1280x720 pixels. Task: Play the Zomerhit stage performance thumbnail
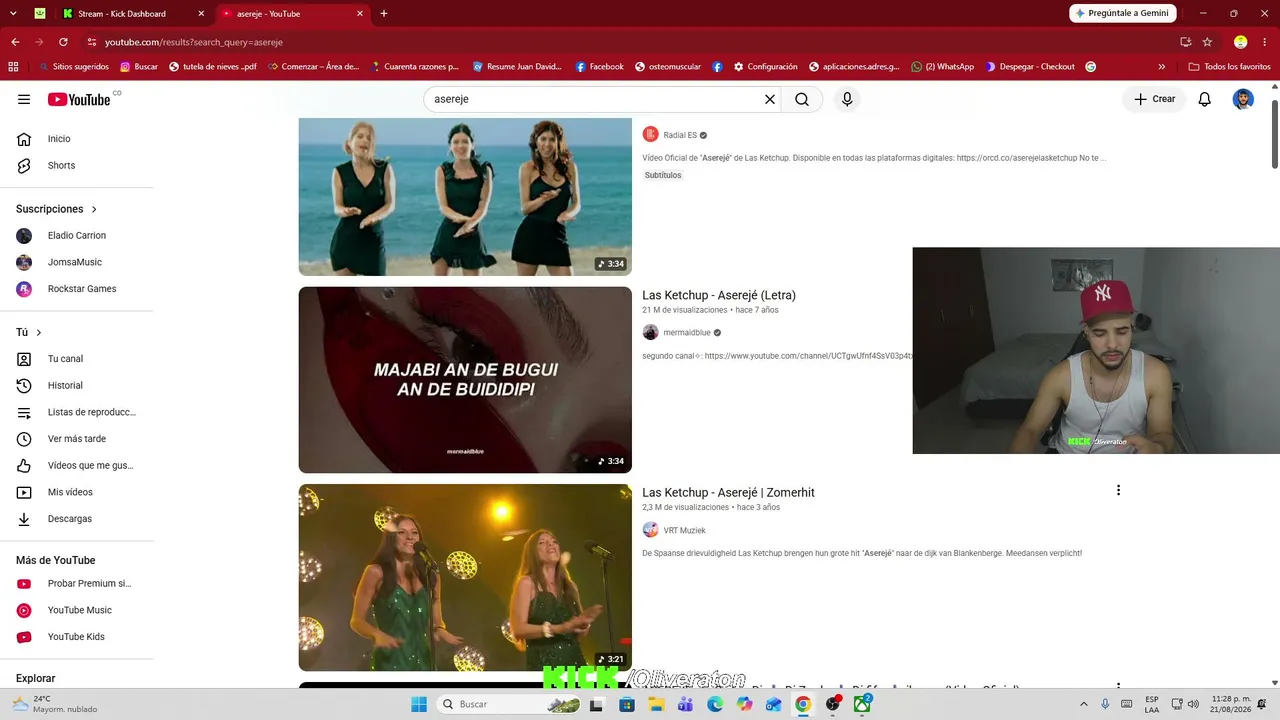pyautogui.click(x=465, y=577)
